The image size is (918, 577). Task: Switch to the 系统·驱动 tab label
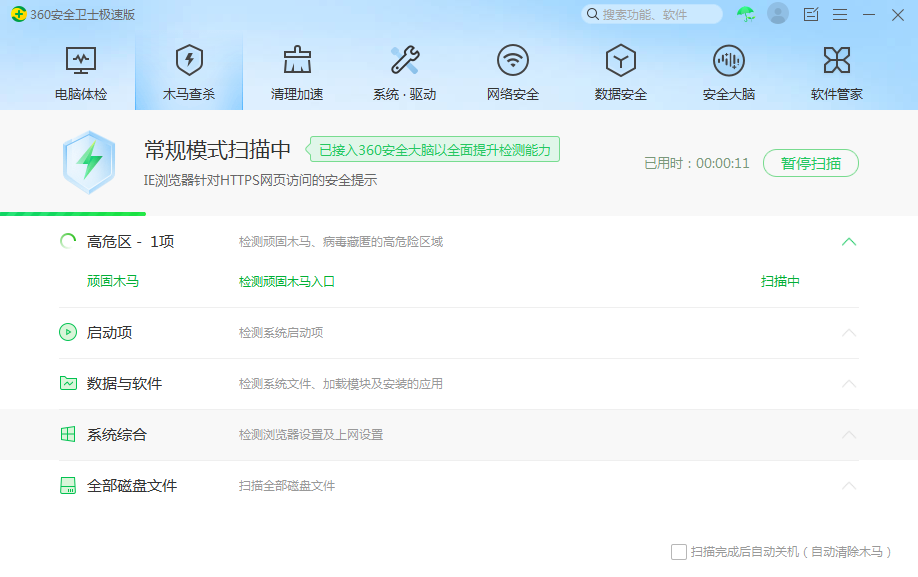(x=405, y=94)
